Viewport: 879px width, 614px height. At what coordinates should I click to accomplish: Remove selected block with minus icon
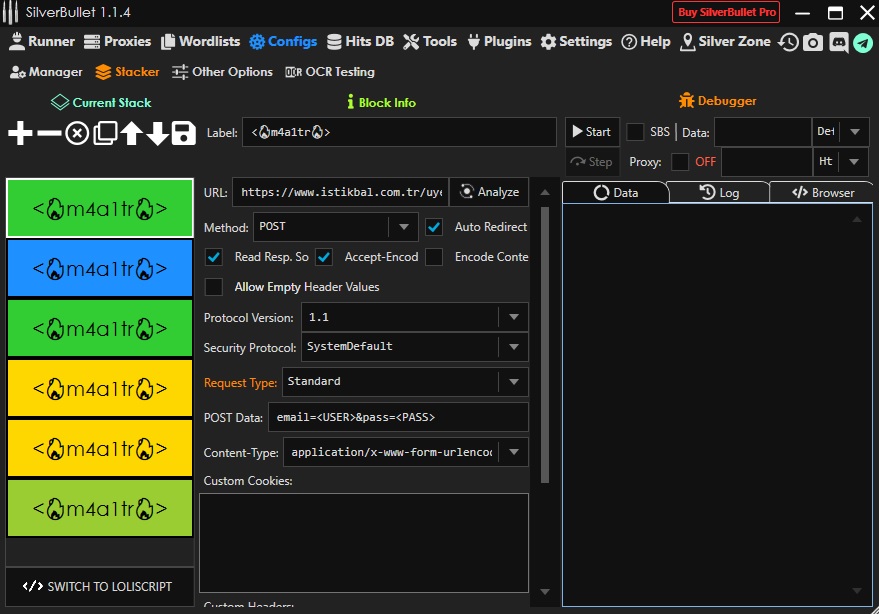pyautogui.click(x=48, y=133)
